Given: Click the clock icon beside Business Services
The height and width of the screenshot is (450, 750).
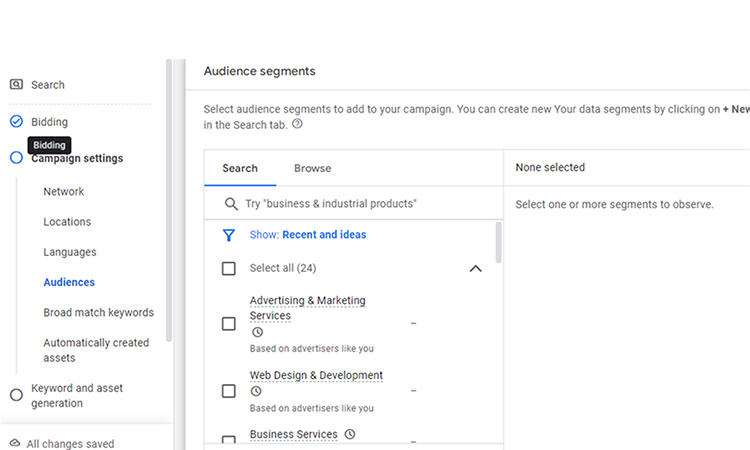Looking at the screenshot, I should (350, 434).
